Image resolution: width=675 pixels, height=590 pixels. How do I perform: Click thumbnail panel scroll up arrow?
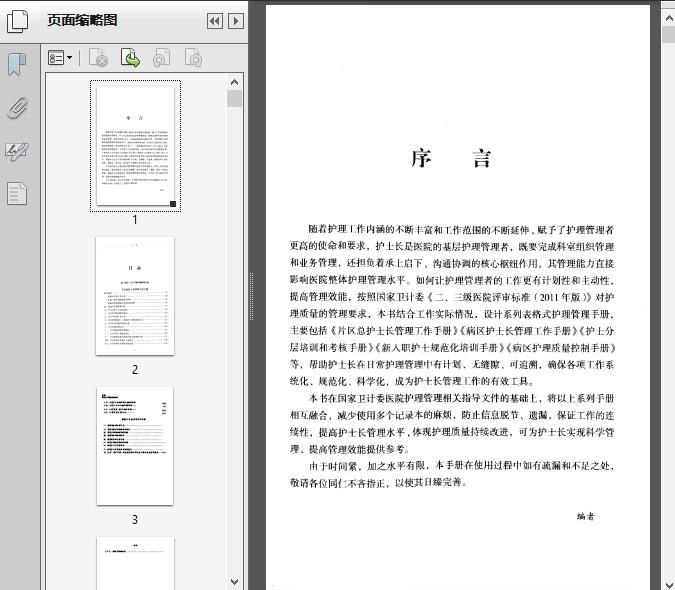235,82
